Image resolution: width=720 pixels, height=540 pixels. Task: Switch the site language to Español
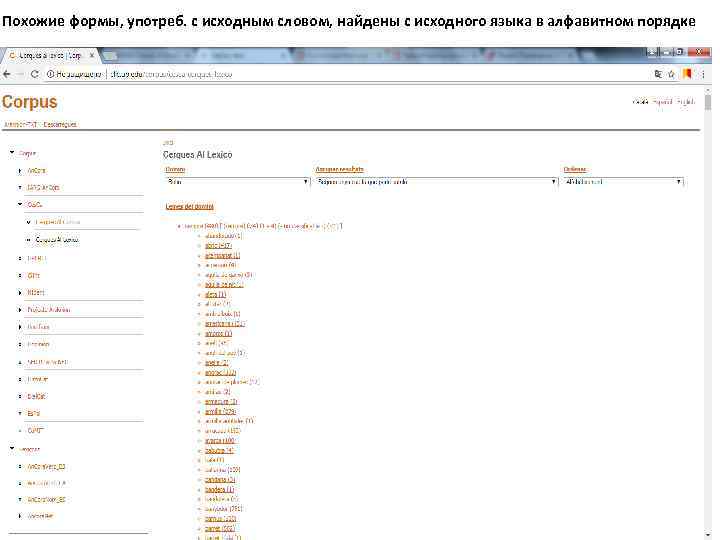662,102
